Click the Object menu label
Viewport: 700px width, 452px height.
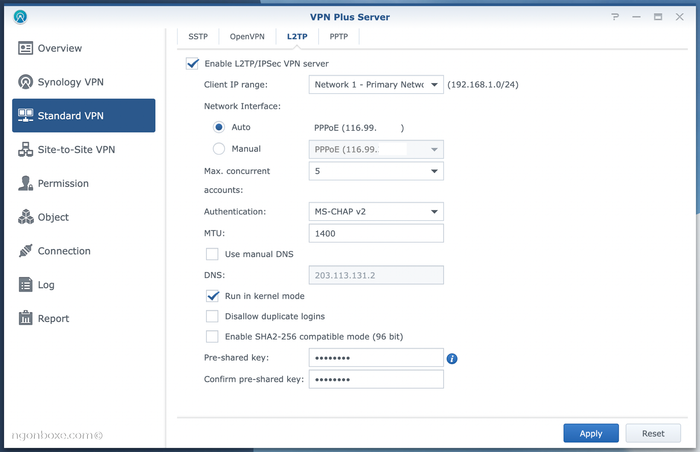point(53,217)
